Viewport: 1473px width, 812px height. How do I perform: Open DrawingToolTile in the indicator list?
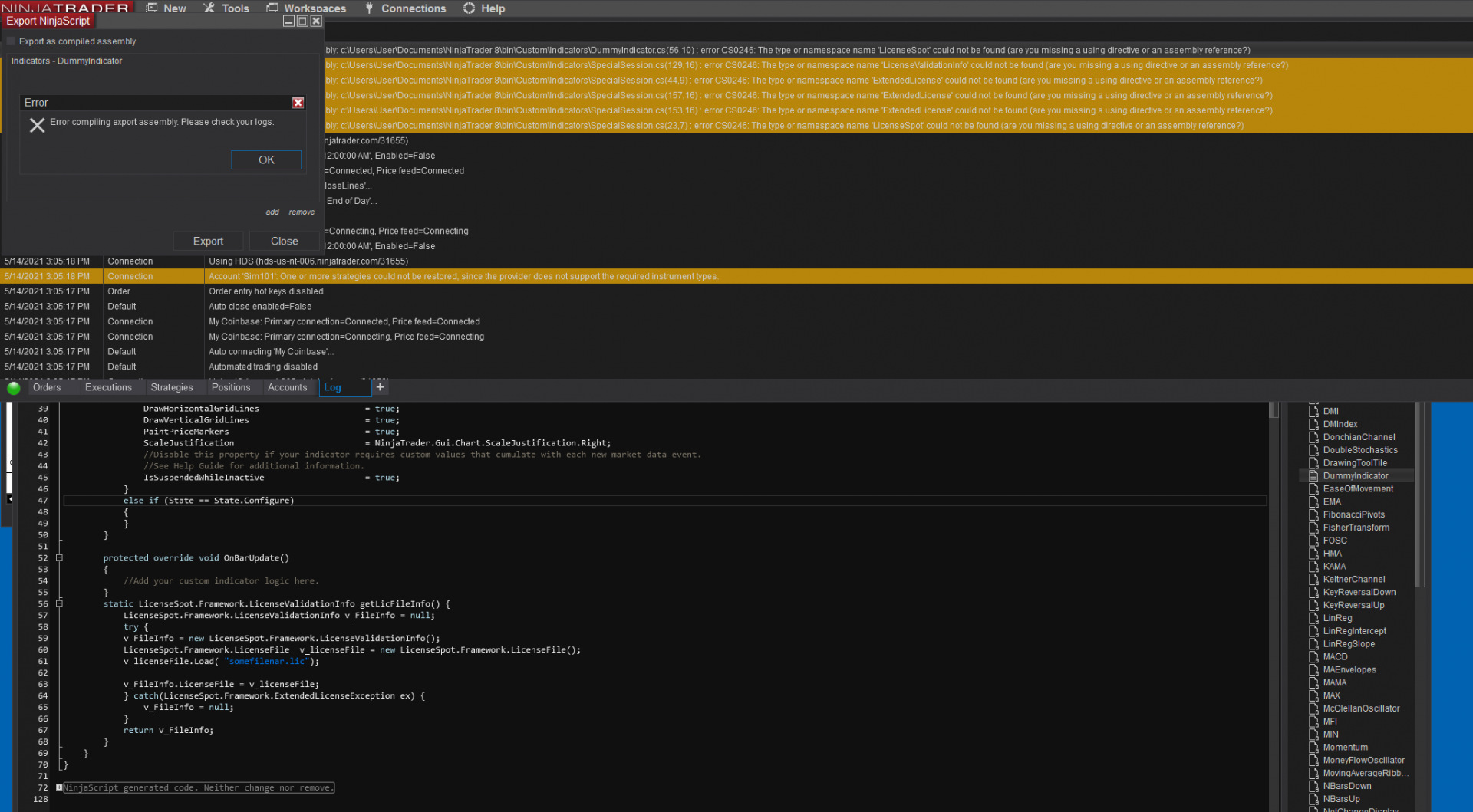tap(1355, 464)
